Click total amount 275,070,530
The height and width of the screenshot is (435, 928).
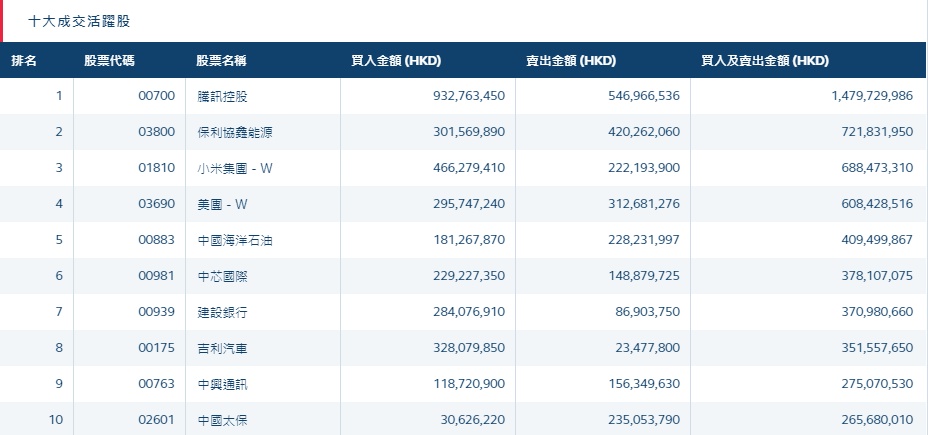tap(877, 385)
